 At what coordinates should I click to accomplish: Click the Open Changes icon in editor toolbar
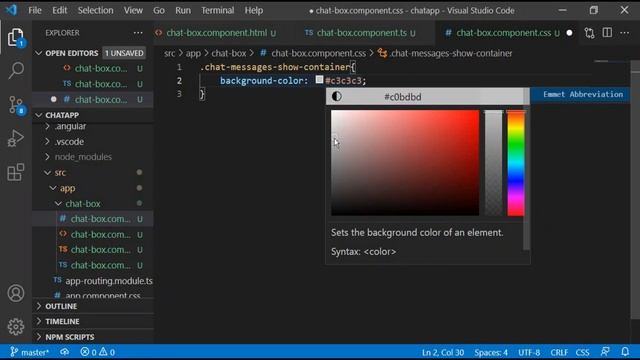[x=589, y=33]
